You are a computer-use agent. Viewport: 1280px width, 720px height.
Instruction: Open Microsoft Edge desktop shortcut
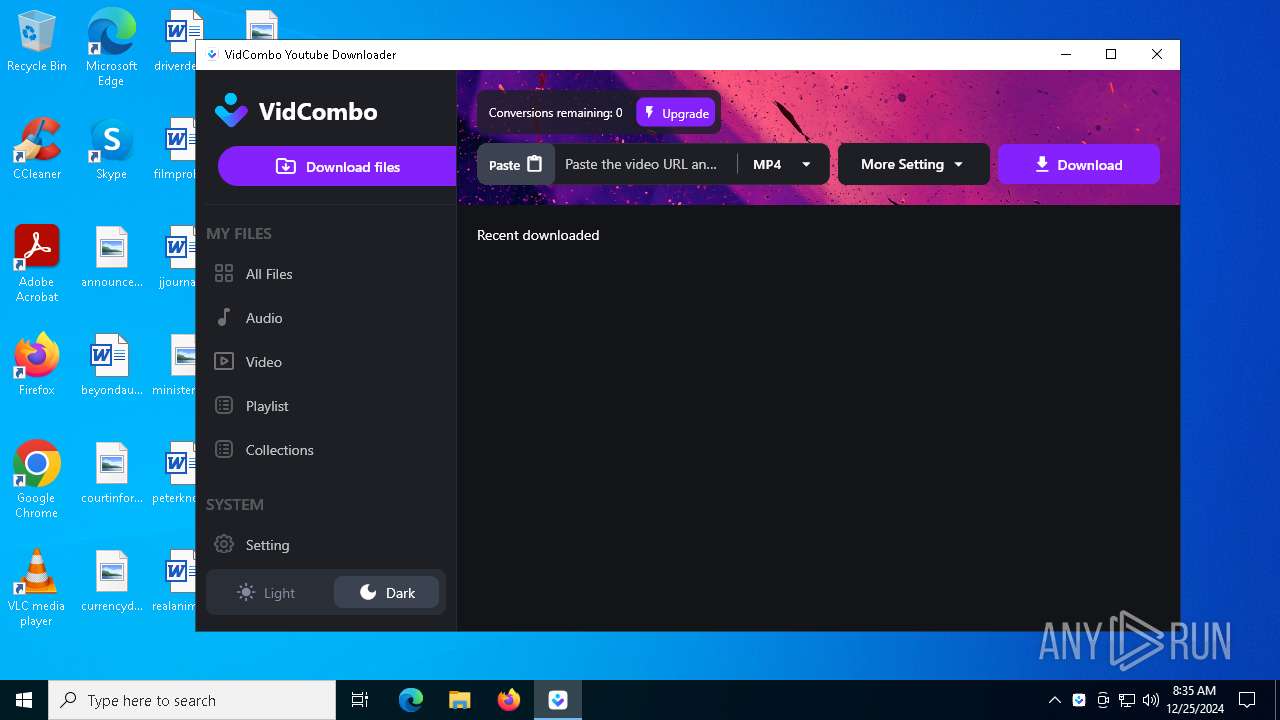pyautogui.click(x=111, y=47)
